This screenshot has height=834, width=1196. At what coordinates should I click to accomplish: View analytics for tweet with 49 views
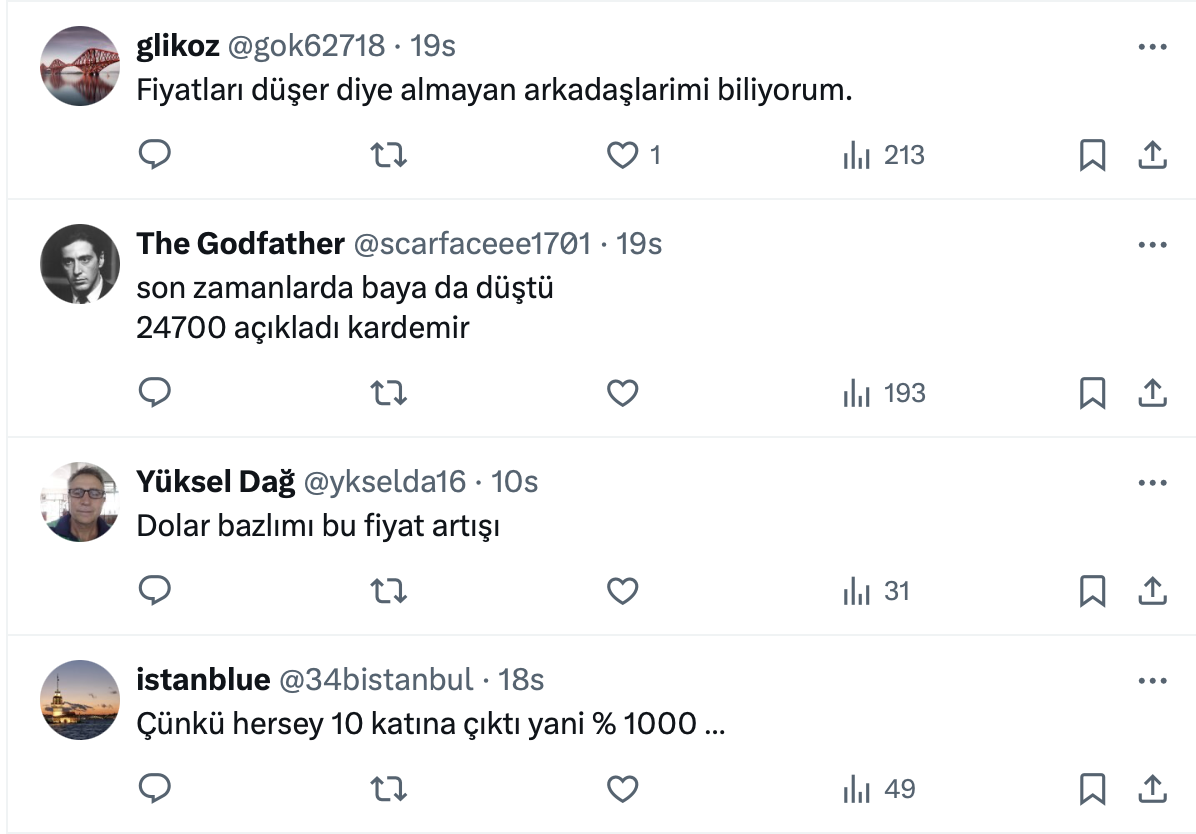[879, 789]
